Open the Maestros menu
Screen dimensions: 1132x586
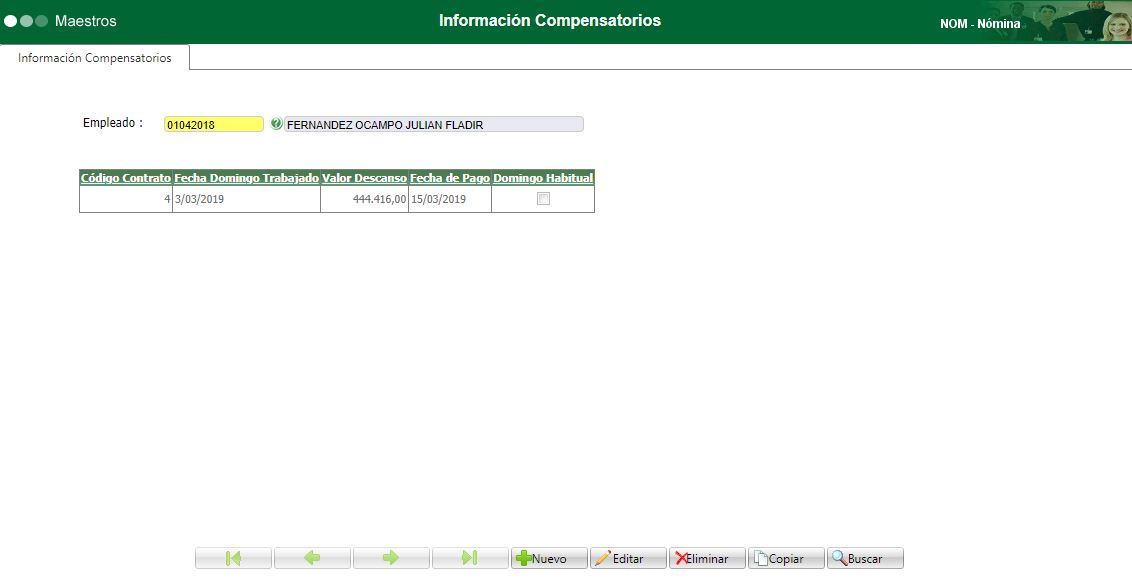tap(85, 21)
